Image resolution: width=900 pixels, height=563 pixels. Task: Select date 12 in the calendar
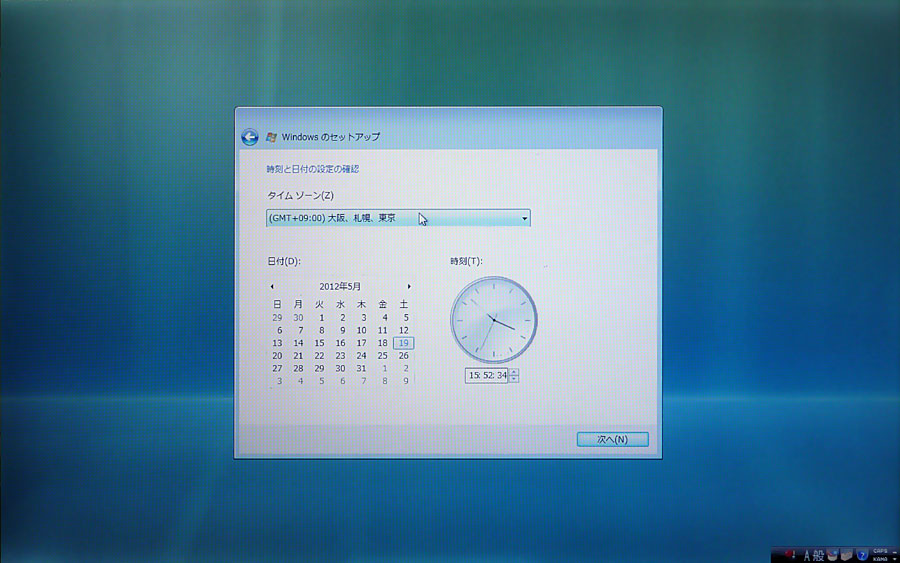[404, 331]
